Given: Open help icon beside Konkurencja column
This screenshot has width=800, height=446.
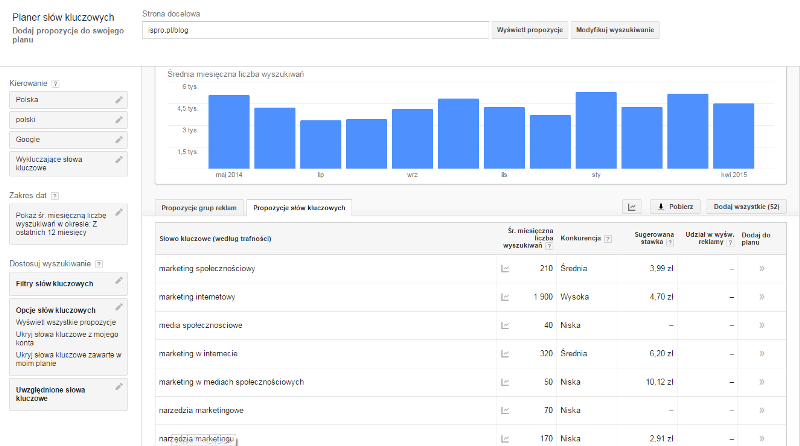Looking at the screenshot, I should 608,239.
